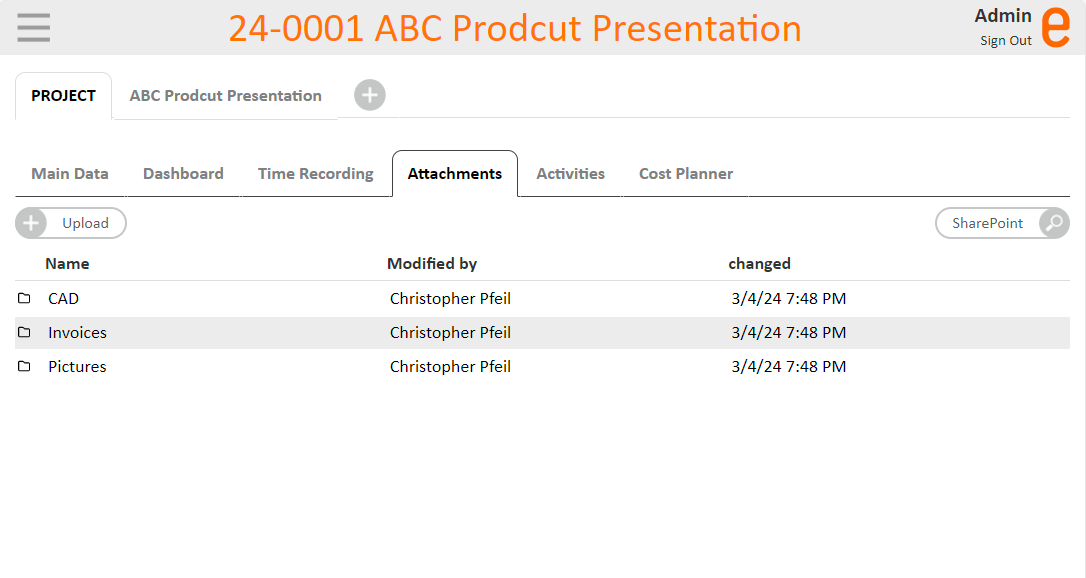Go to the Time Recording tab
The width and height of the screenshot is (1086, 578).
pyautogui.click(x=315, y=173)
